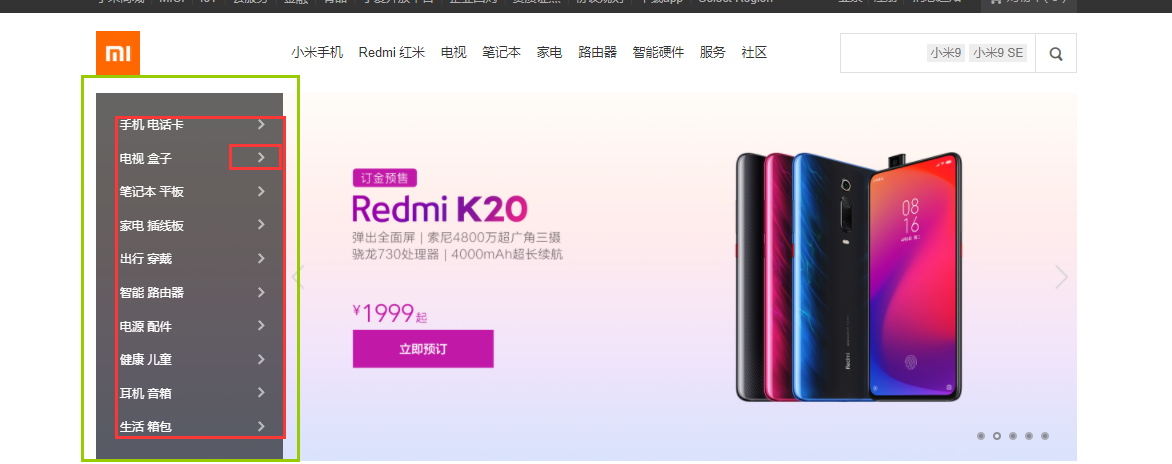Click chevron next to 电源 配件
1172x464 pixels.
tap(261, 326)
